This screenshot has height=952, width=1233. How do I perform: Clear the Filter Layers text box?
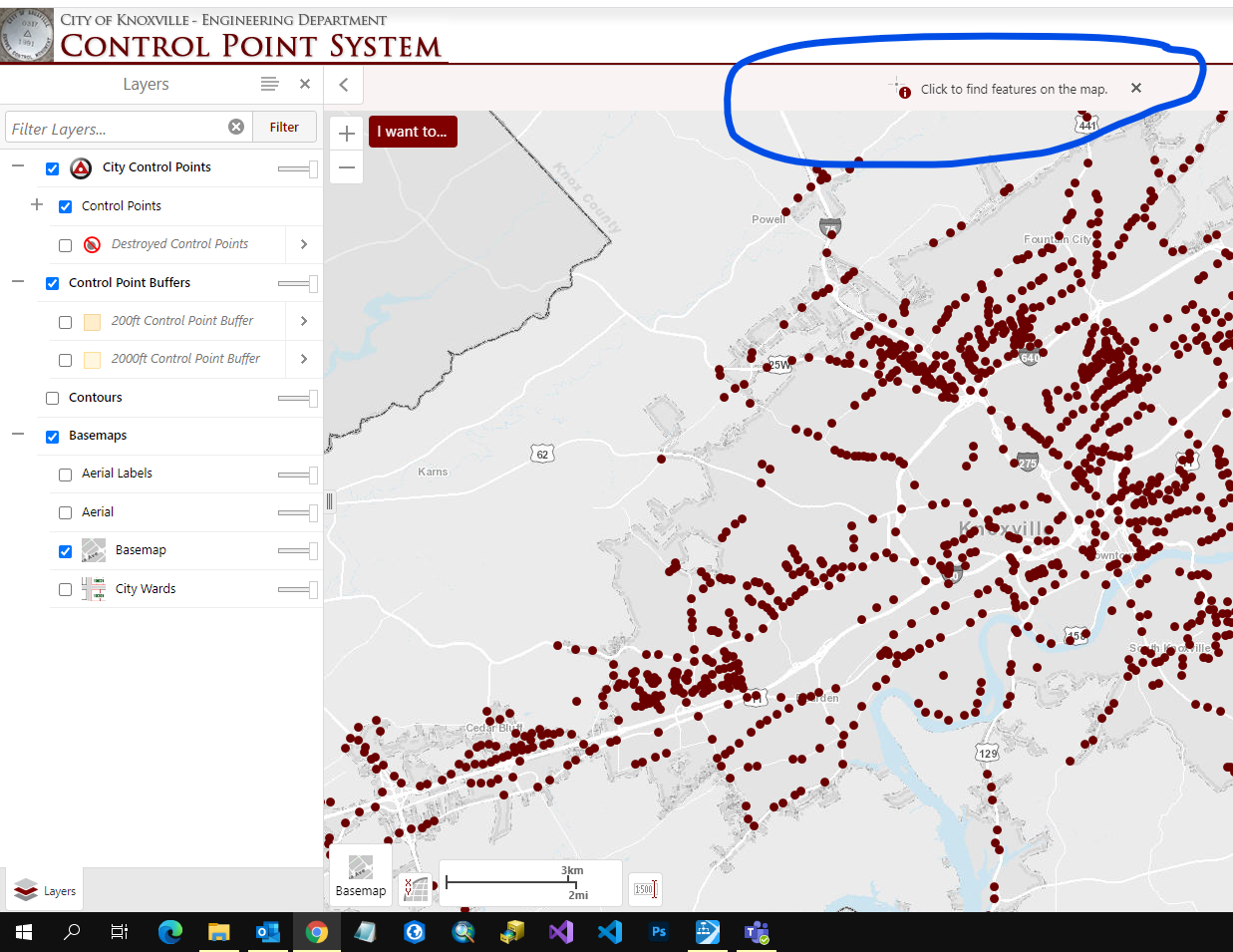(x=236, y=127)
